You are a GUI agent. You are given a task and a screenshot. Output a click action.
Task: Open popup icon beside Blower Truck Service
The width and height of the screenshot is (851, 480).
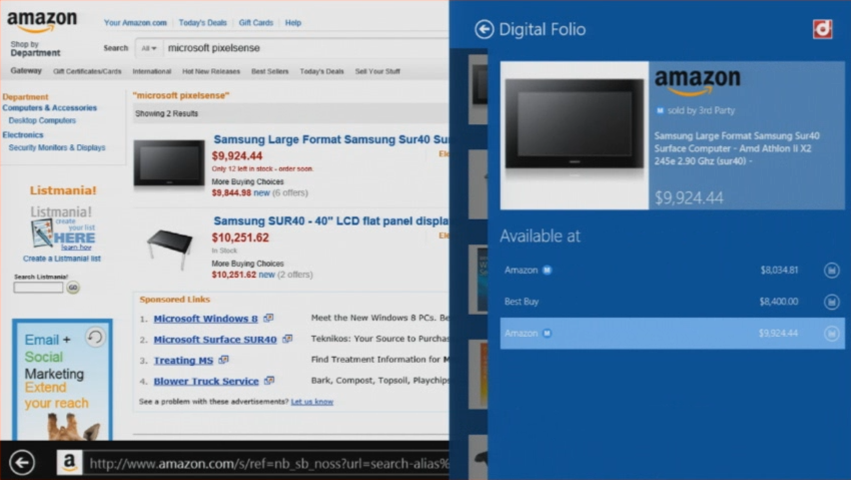[269, 381]
